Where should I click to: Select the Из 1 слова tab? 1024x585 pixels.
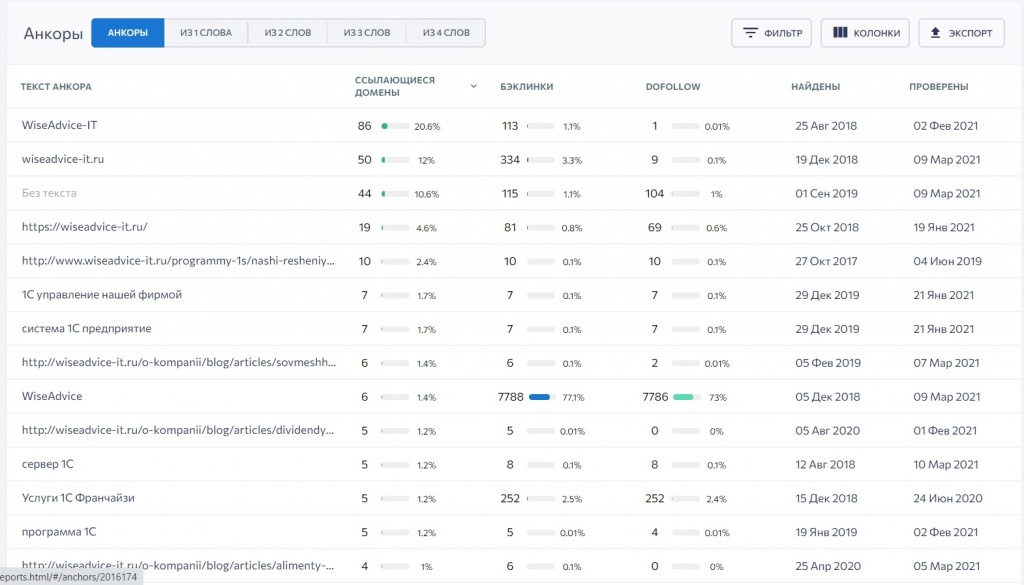point(206,33)
